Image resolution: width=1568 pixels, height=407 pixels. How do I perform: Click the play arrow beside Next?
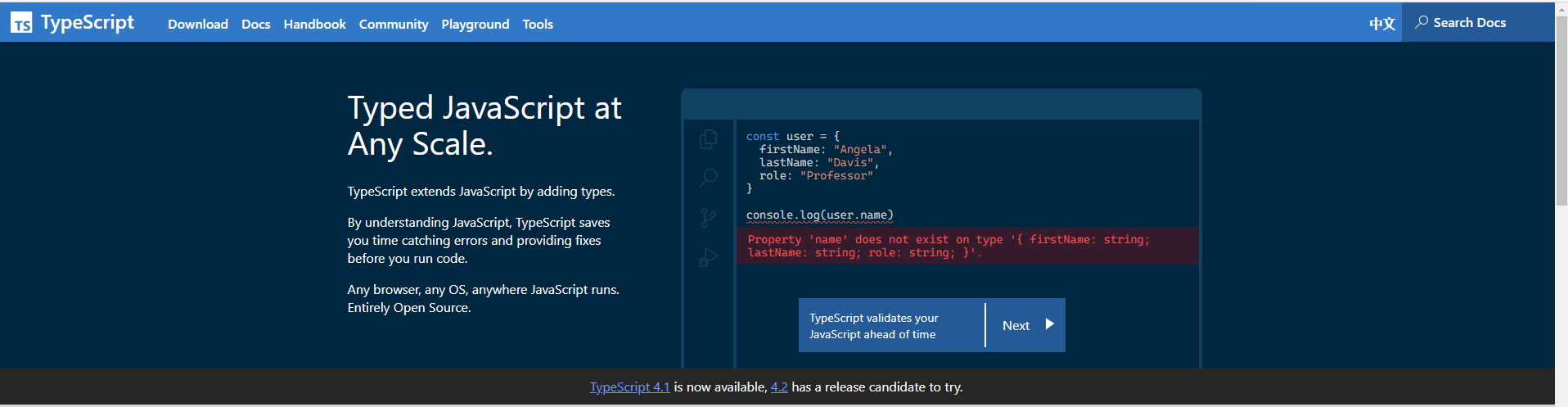tap(1050, 324)
